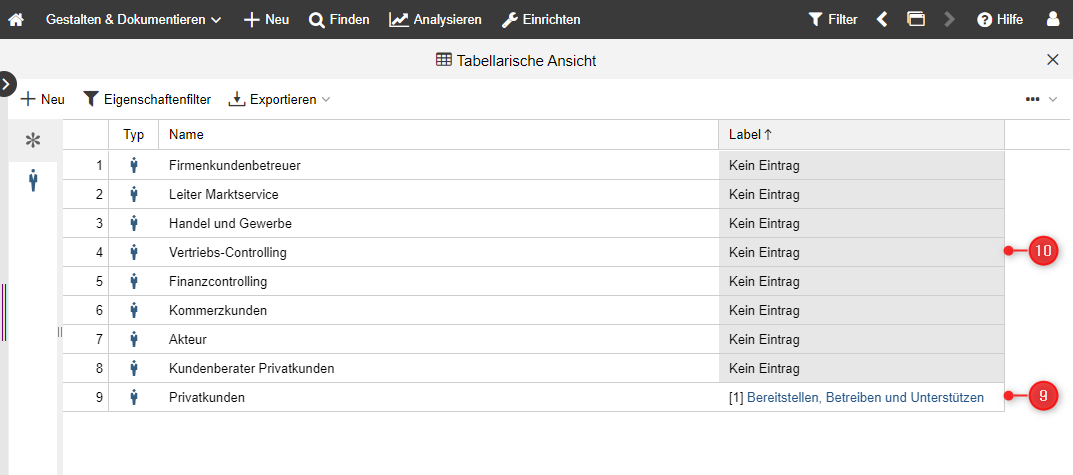Sort by the Label column header
Image resolution: width=1073 pixels, height=475 pixels.
click(x=861, y=135)
